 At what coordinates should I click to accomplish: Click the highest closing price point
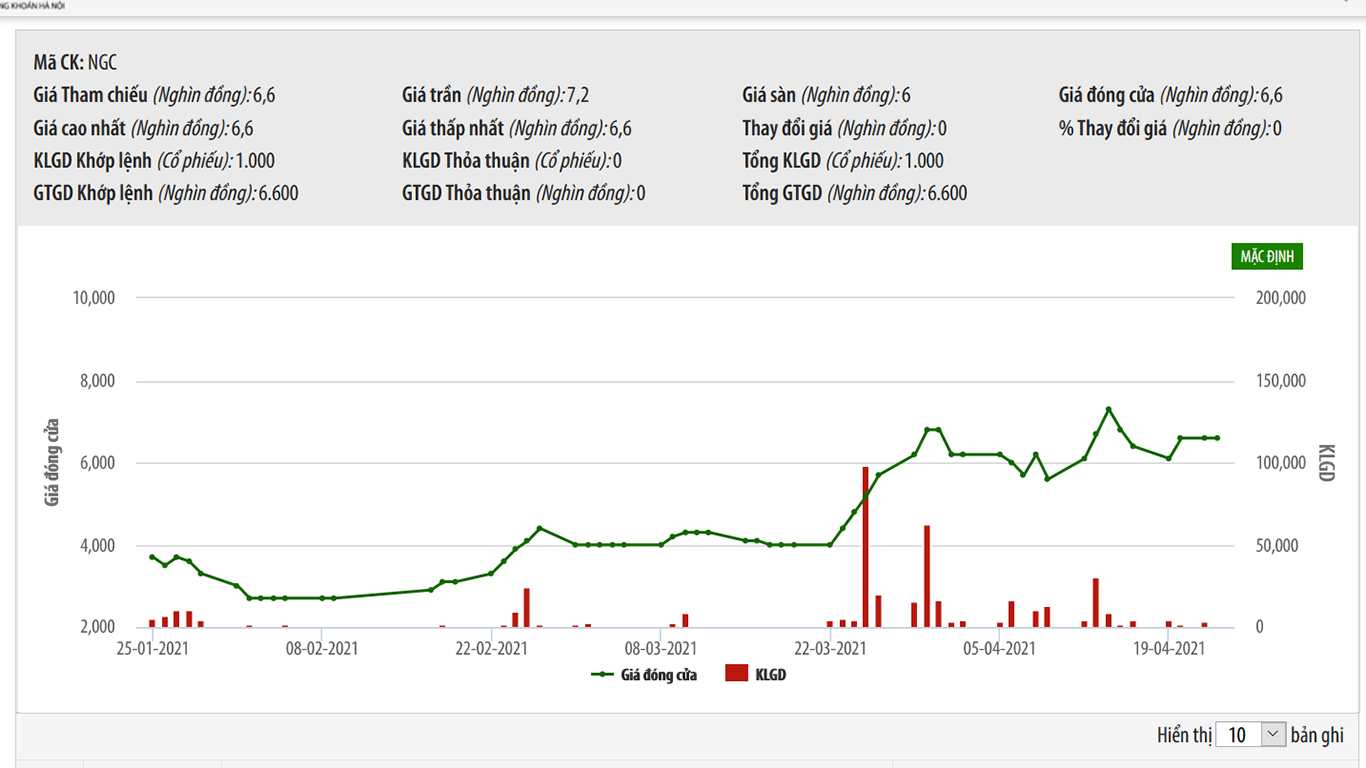1108,409
